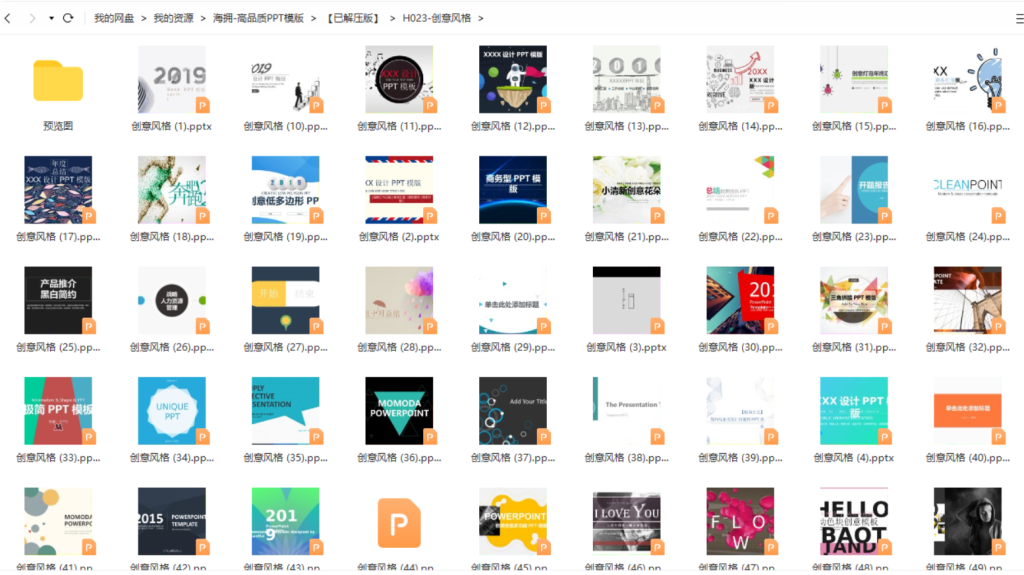Screen dimensions: 1024x575
Task: Click the CLEANPOINT file 创意风格 (24)
Action: point(968,190)
